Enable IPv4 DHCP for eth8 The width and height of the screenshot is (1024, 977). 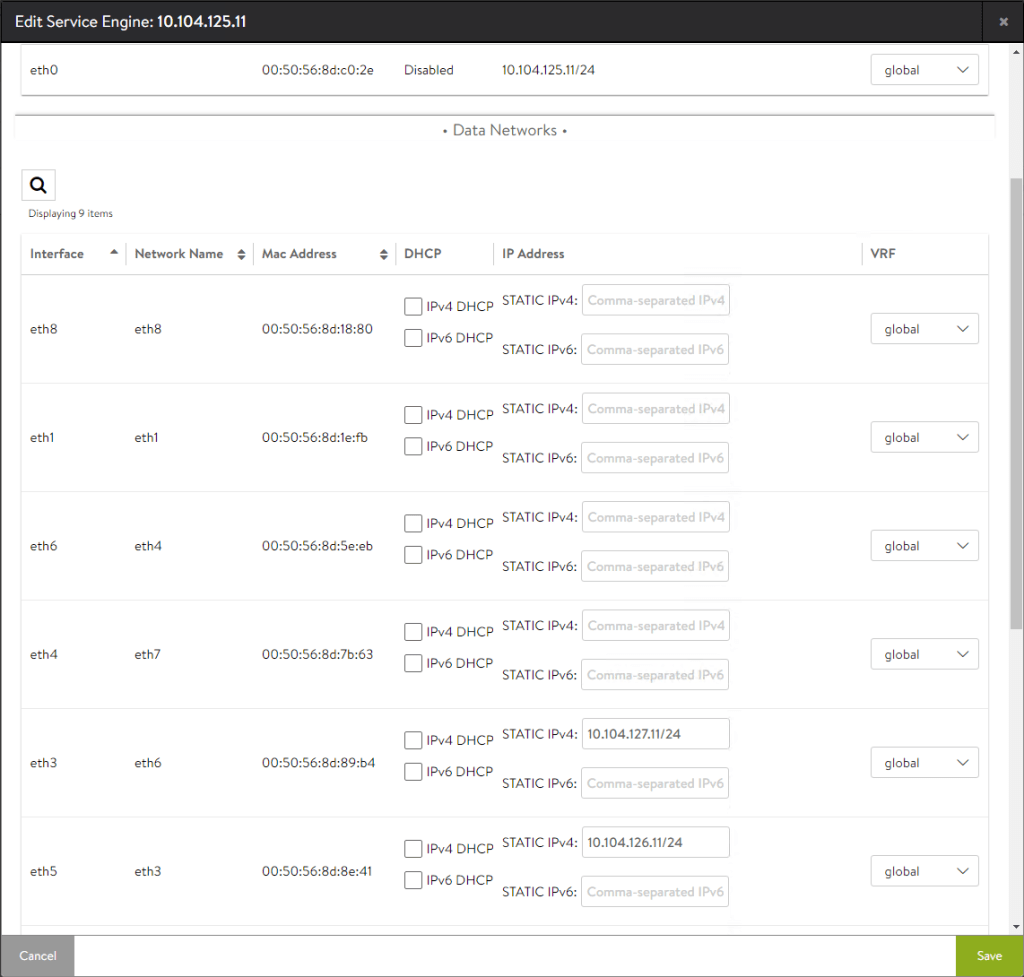coord(413,307)
